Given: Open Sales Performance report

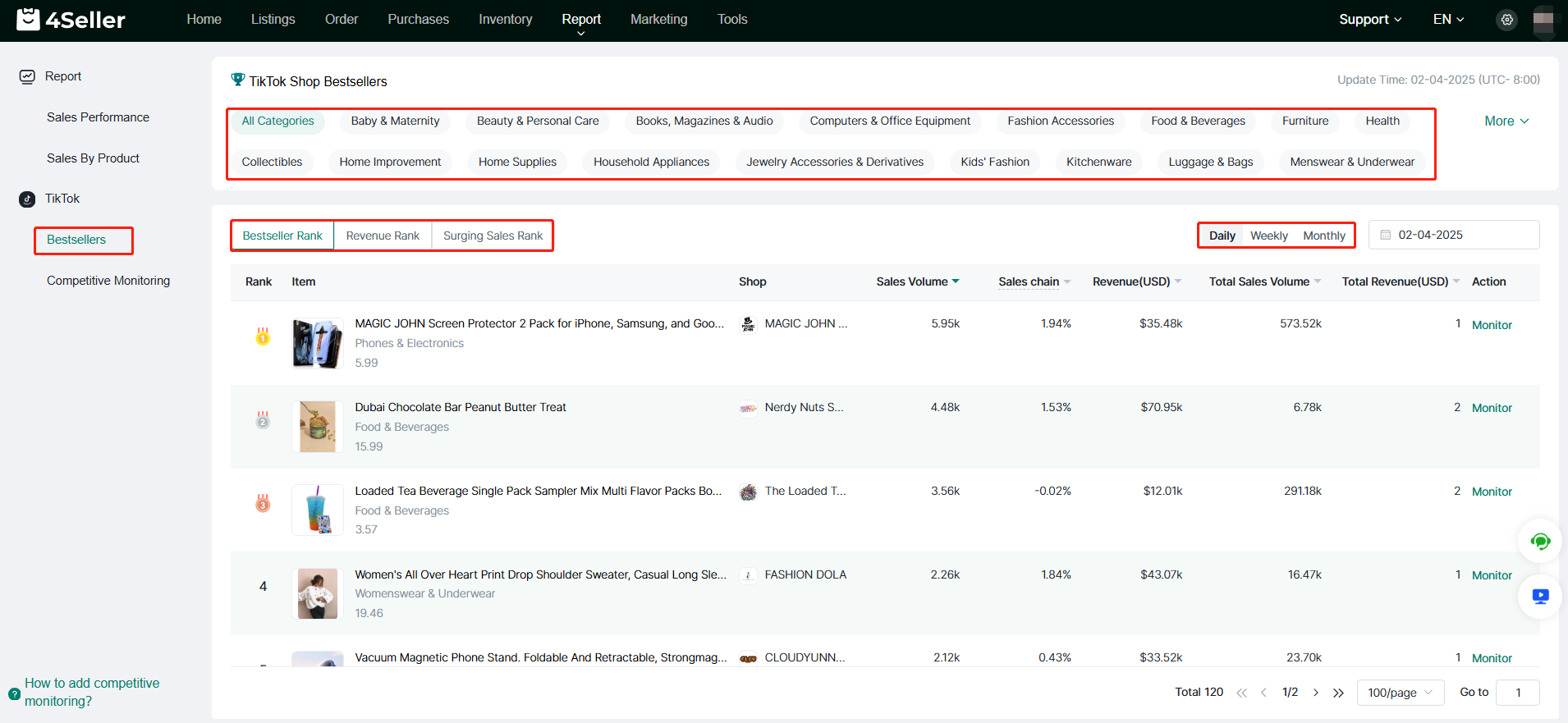Looking at the screenshot, I should coord(98,117).
